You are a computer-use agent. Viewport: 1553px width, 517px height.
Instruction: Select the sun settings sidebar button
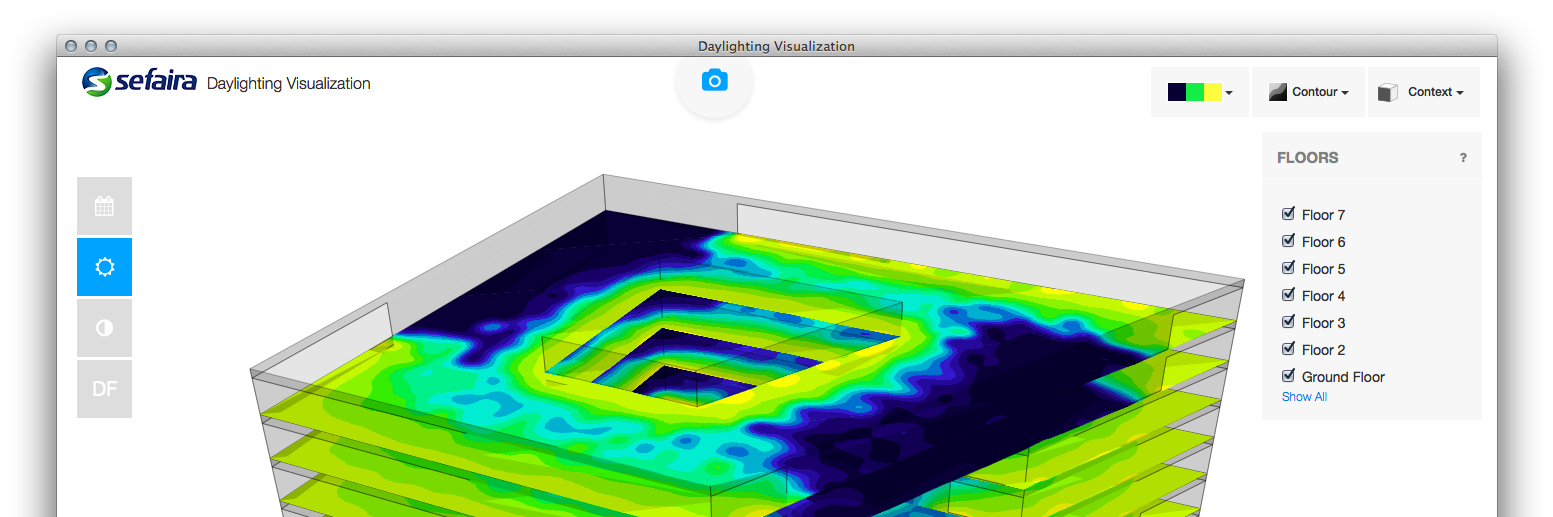pos(104,267)
